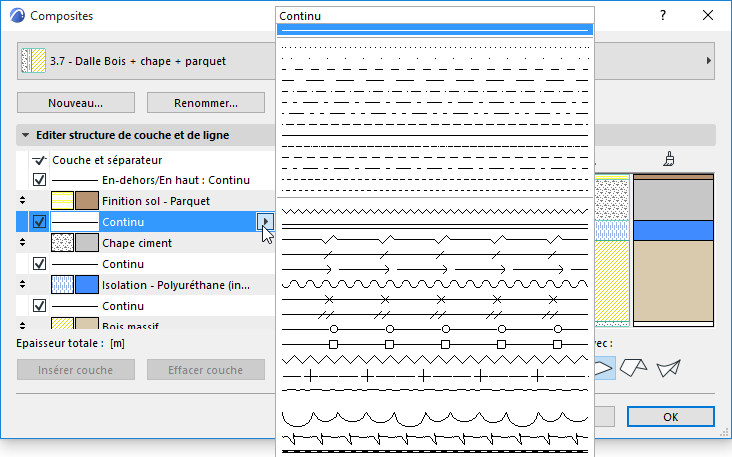Toggle the Continu checkbox below Isolation - Polyuréthane
The width and height of the screenshot is (732, 457).
[x=40, y=306]
